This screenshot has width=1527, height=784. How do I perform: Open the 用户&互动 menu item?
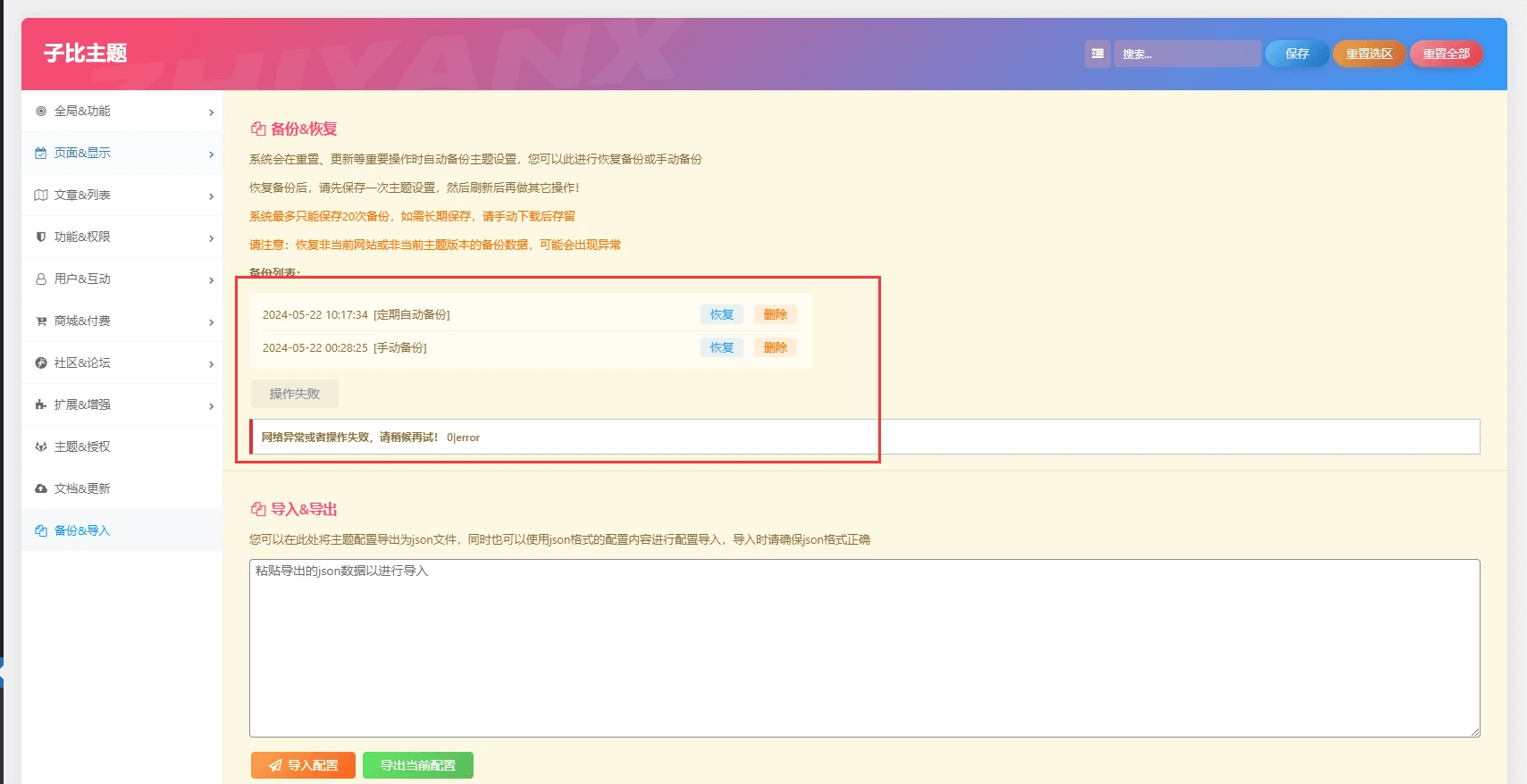tap(122, 279)
